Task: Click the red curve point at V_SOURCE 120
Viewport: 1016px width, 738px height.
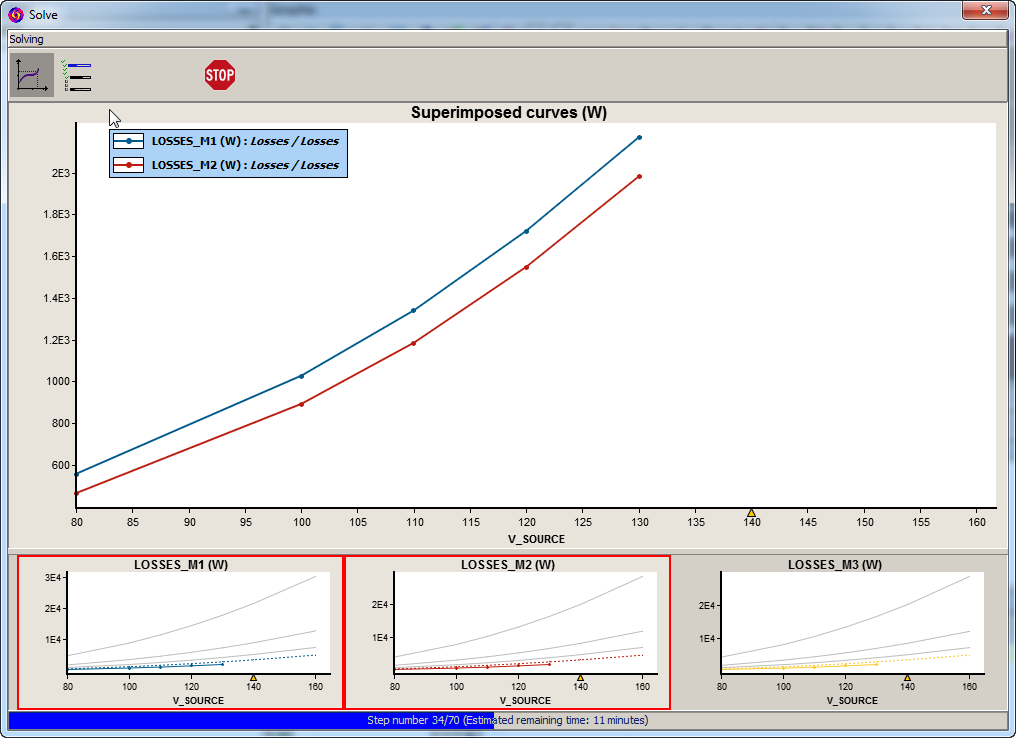Action: [x=526, y=267]
